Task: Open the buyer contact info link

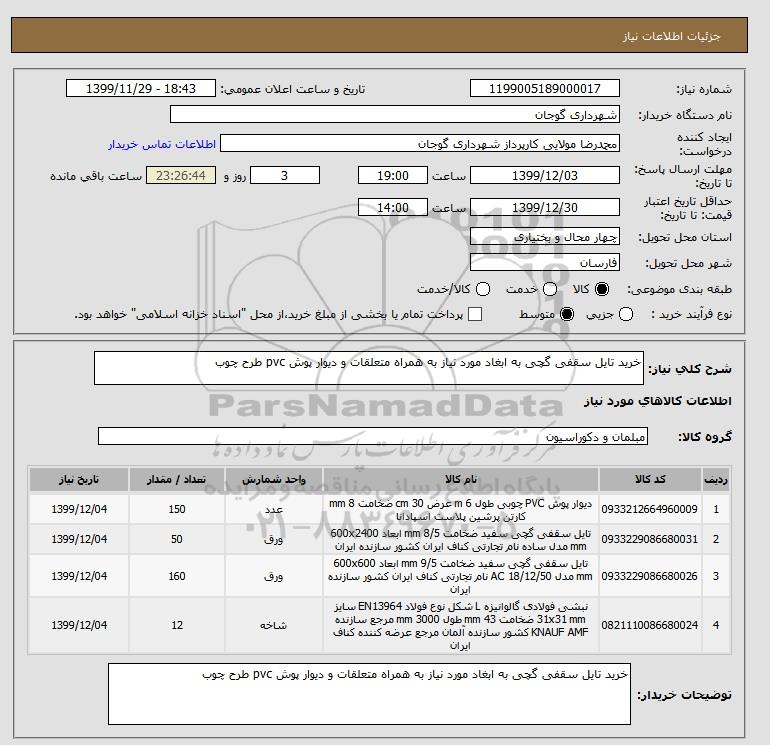Action: coord(162,144)
